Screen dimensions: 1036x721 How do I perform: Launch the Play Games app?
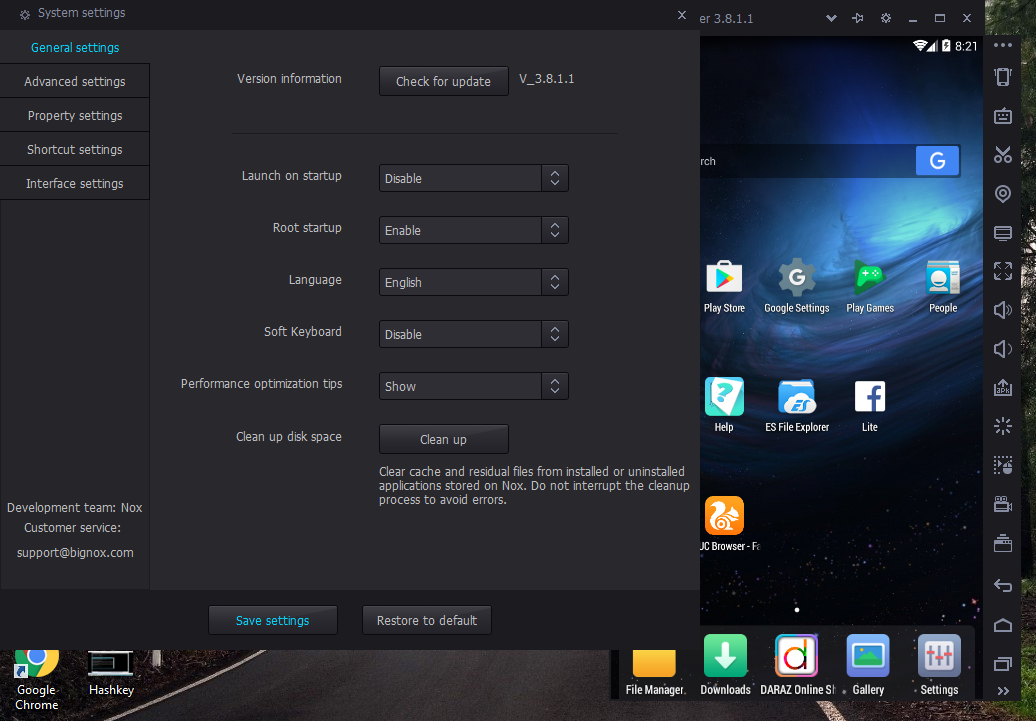[870, 278]
